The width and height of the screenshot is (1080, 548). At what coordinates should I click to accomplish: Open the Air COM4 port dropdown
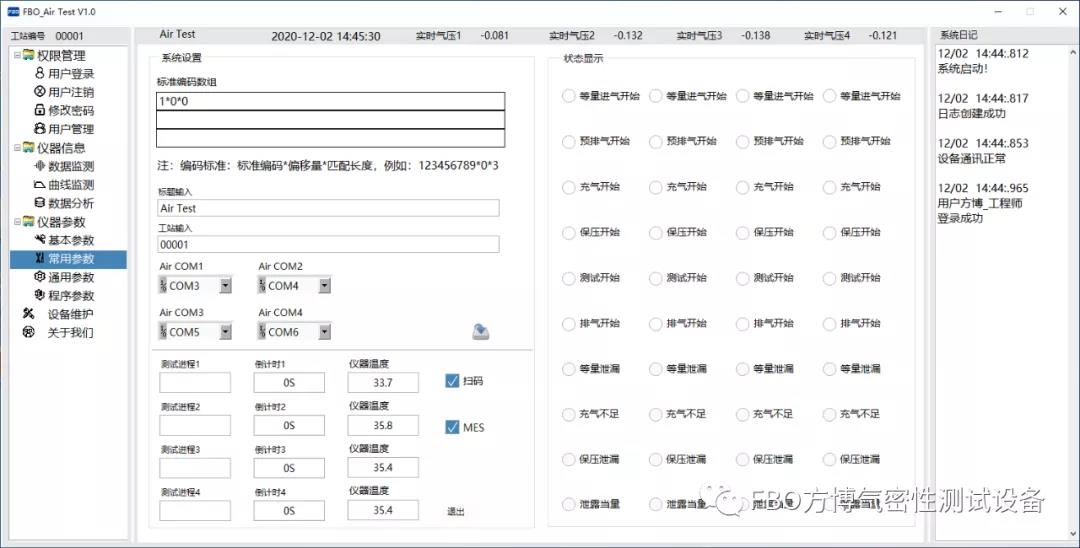point(324,332)
